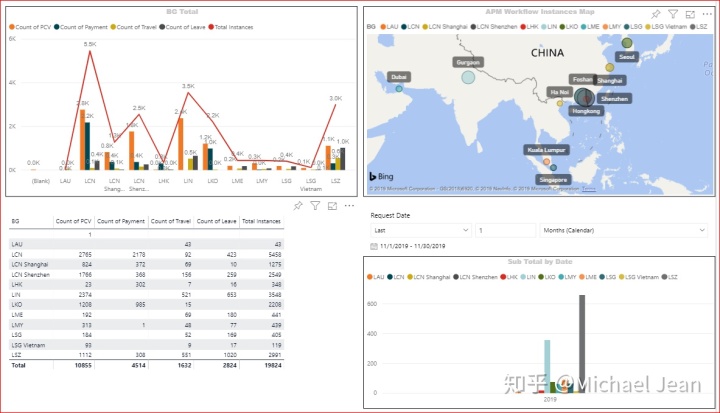Image resolution: width=720 pixels, height=413 pixels.
Task: Sort table by Count of PCV header
Action: tap(73, 221)
